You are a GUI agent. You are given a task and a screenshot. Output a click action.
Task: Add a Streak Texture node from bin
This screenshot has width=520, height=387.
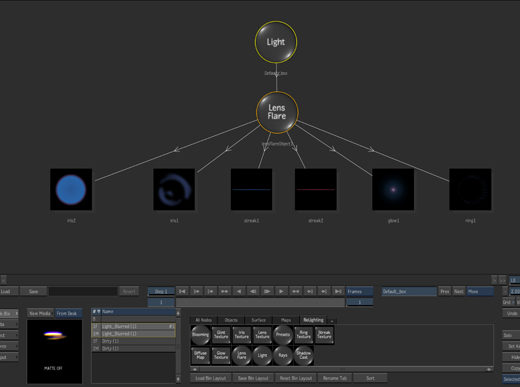coord(324,335)
